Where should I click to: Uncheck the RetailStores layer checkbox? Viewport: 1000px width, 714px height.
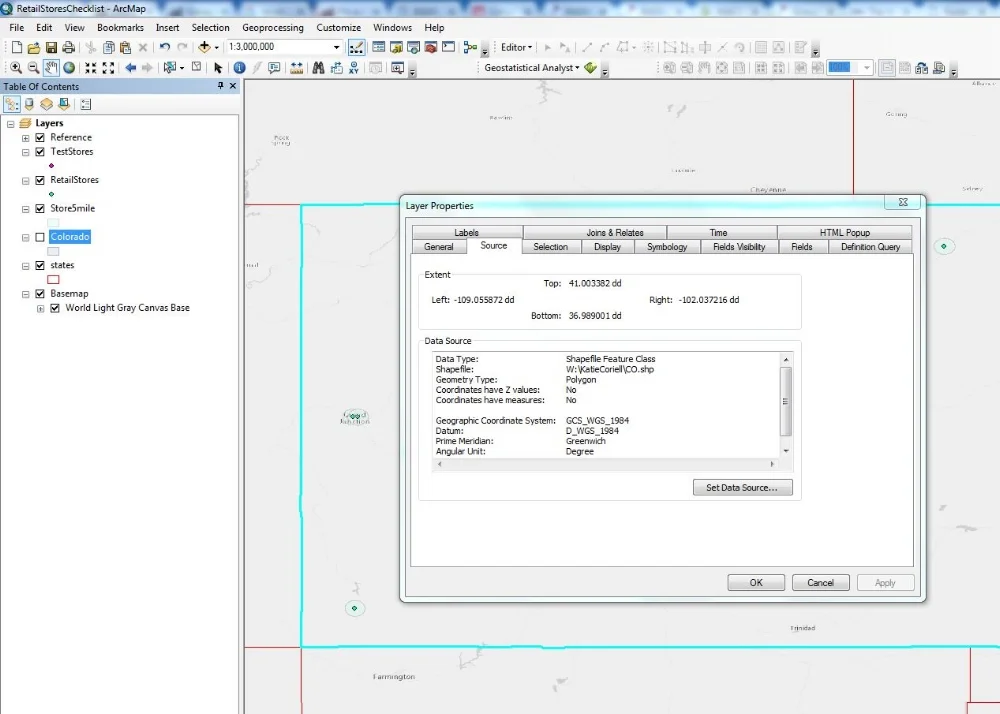40,180
